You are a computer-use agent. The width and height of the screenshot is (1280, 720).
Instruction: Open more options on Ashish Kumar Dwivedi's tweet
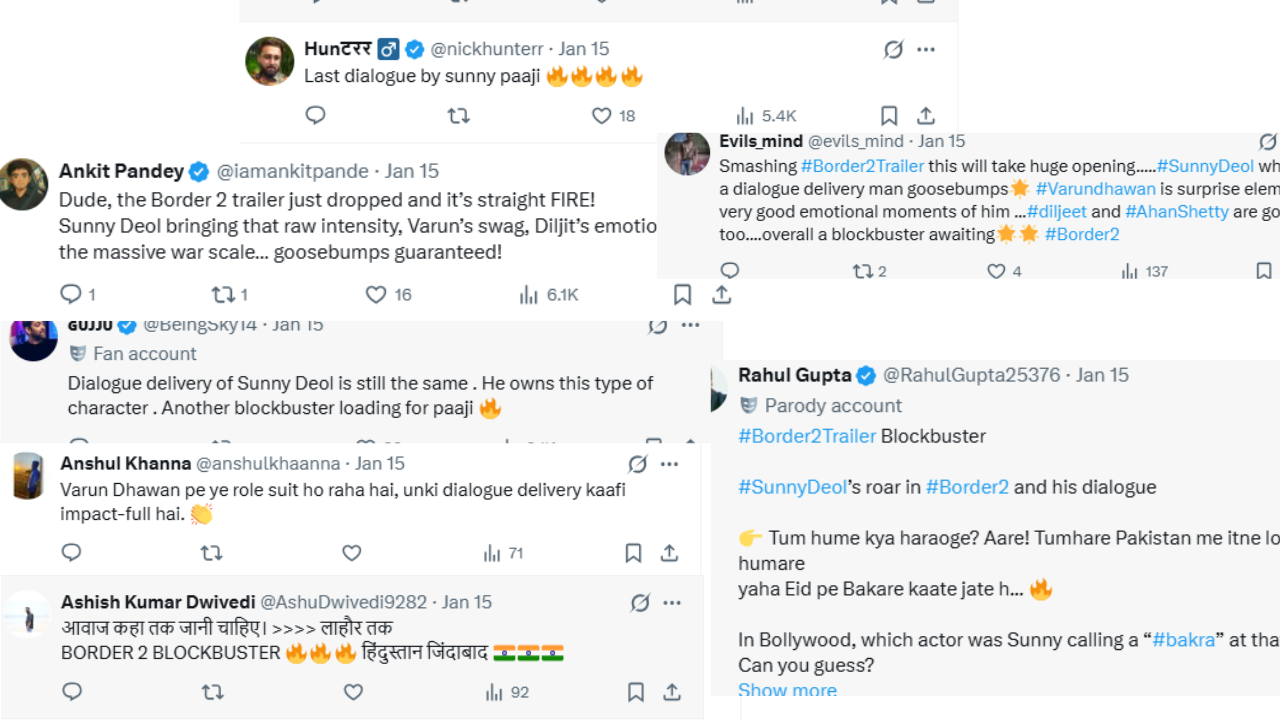(x=673, y=603)
